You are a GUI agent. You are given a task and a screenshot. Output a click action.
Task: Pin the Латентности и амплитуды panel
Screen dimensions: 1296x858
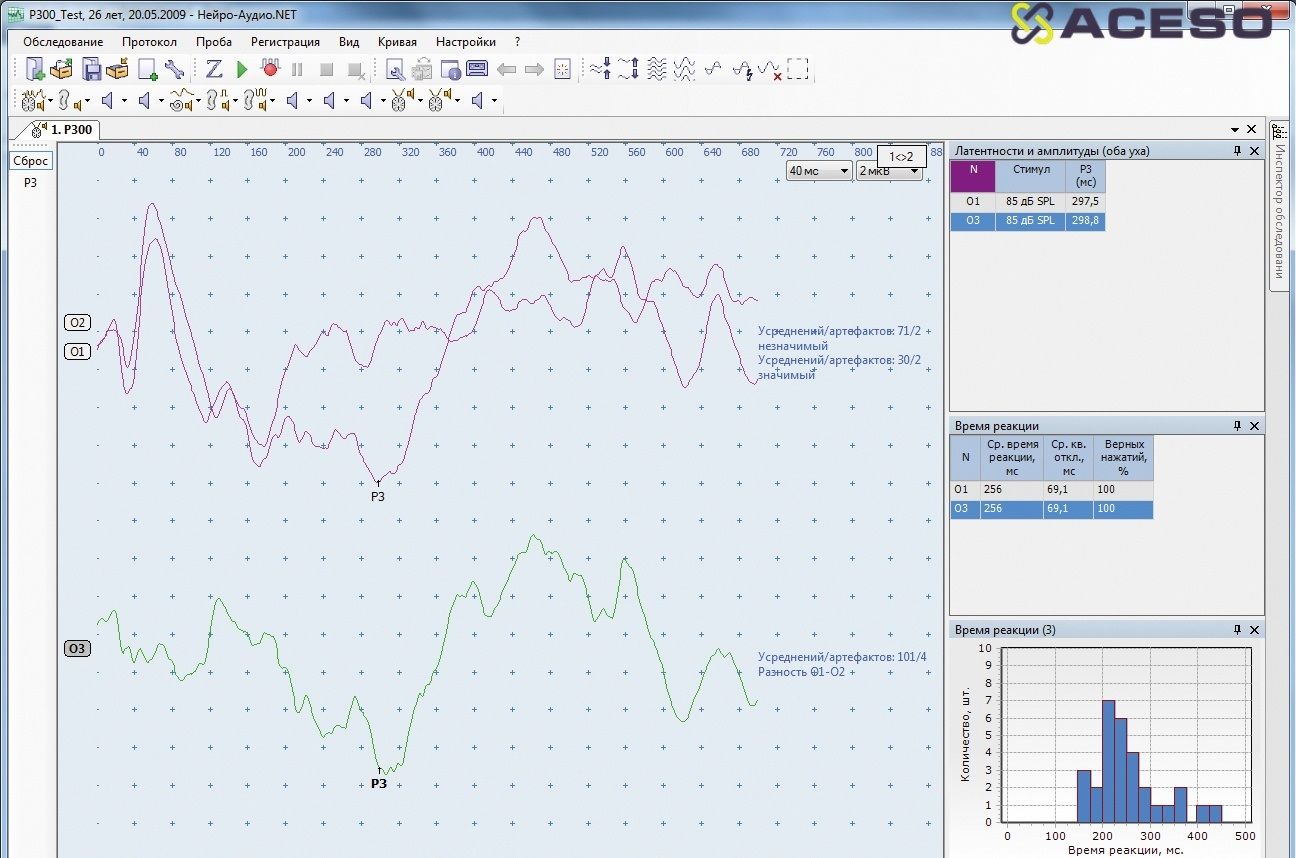1237,151
